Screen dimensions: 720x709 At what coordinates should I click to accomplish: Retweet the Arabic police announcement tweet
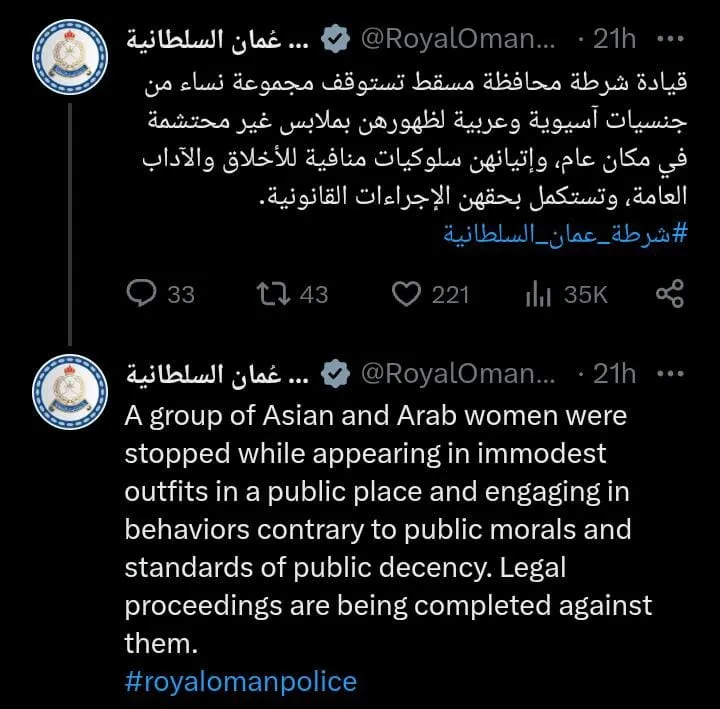(x=270, y=294)
